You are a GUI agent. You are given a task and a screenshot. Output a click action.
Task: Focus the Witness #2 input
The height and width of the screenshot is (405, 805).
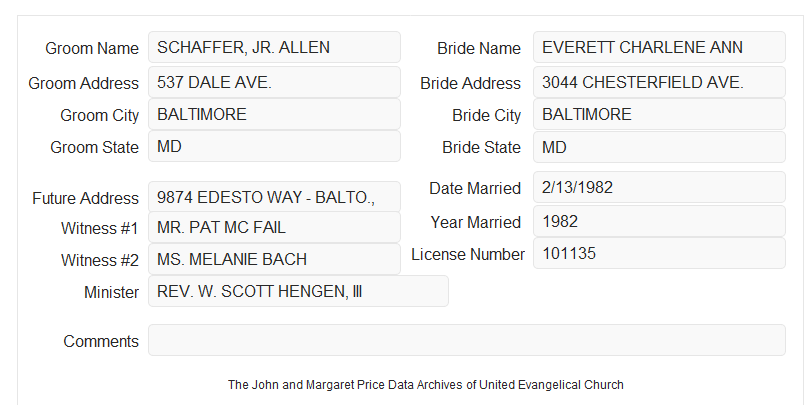click(274, 259)
